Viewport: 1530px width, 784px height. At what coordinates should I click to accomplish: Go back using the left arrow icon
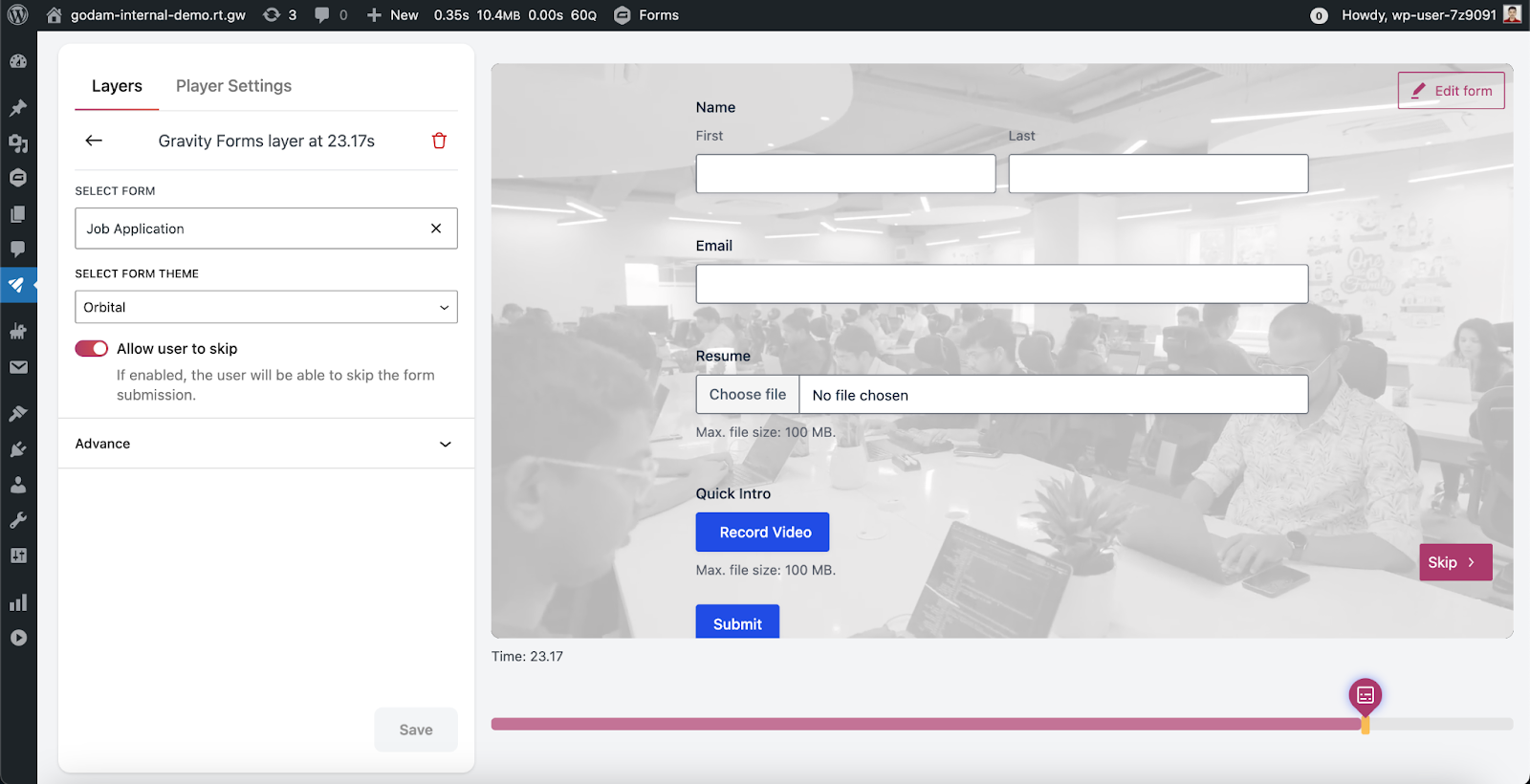coord(94,141)
